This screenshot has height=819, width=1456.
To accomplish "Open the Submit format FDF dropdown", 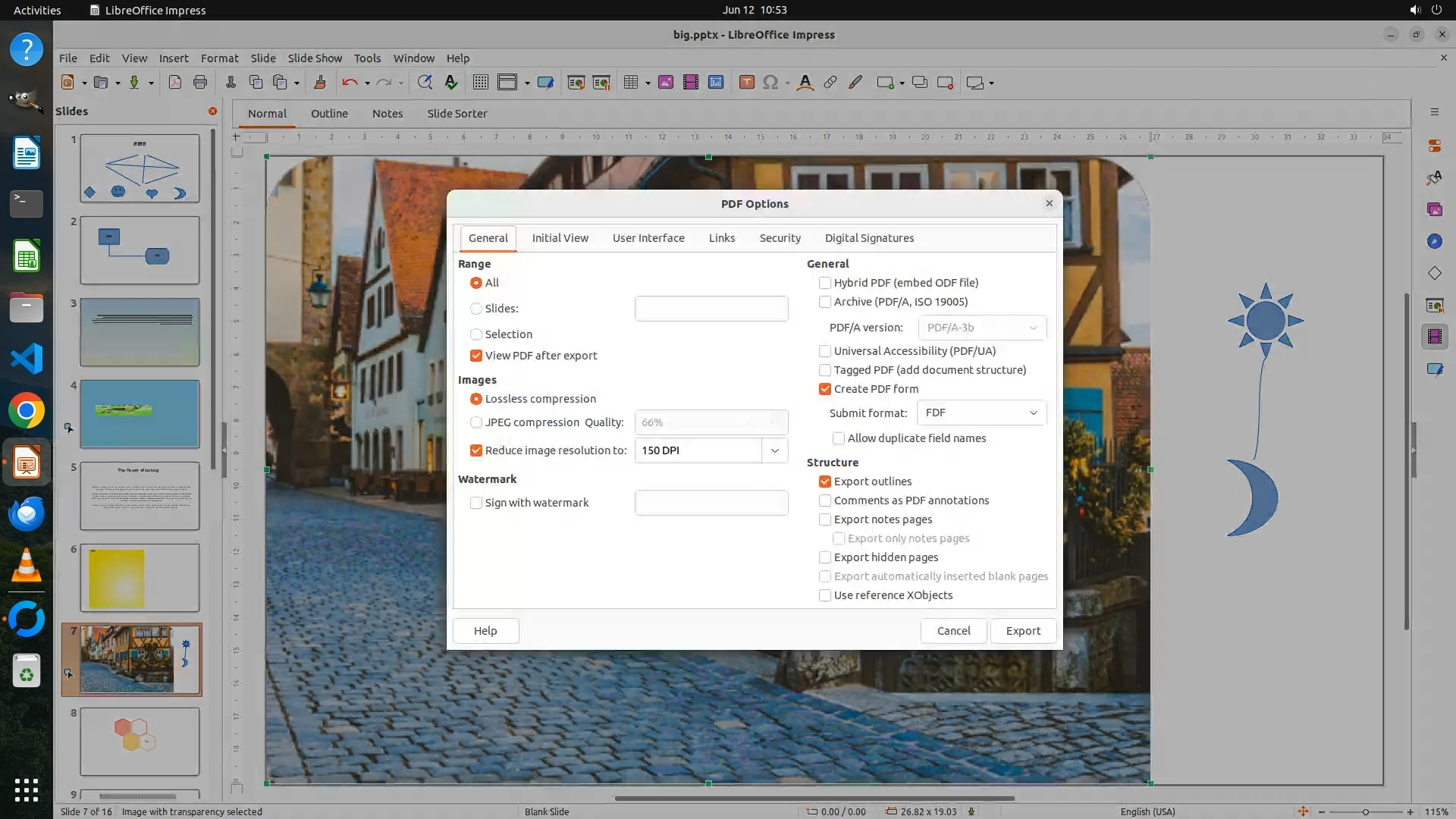I will coord(981,413).
